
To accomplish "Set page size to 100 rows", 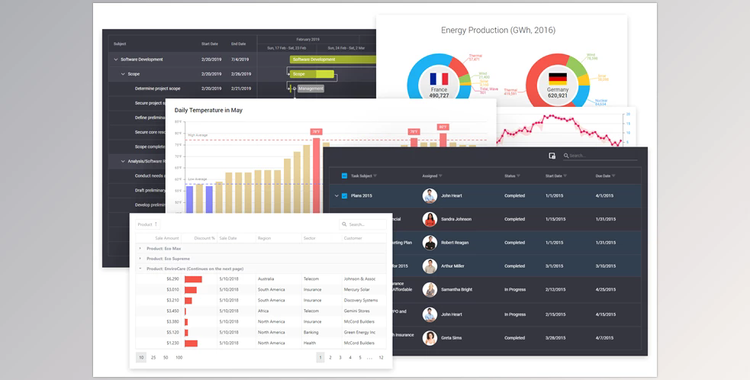I will (179, 358).
